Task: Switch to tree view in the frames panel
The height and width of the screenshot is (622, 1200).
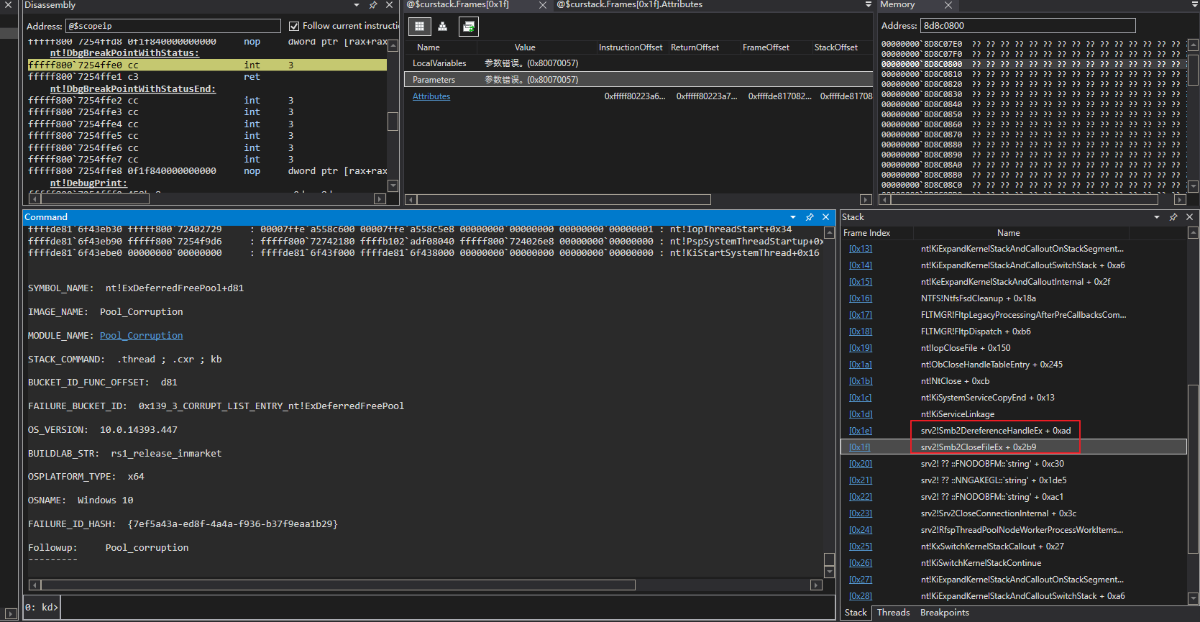Action: pyautogui.click(x=443, y=26)
